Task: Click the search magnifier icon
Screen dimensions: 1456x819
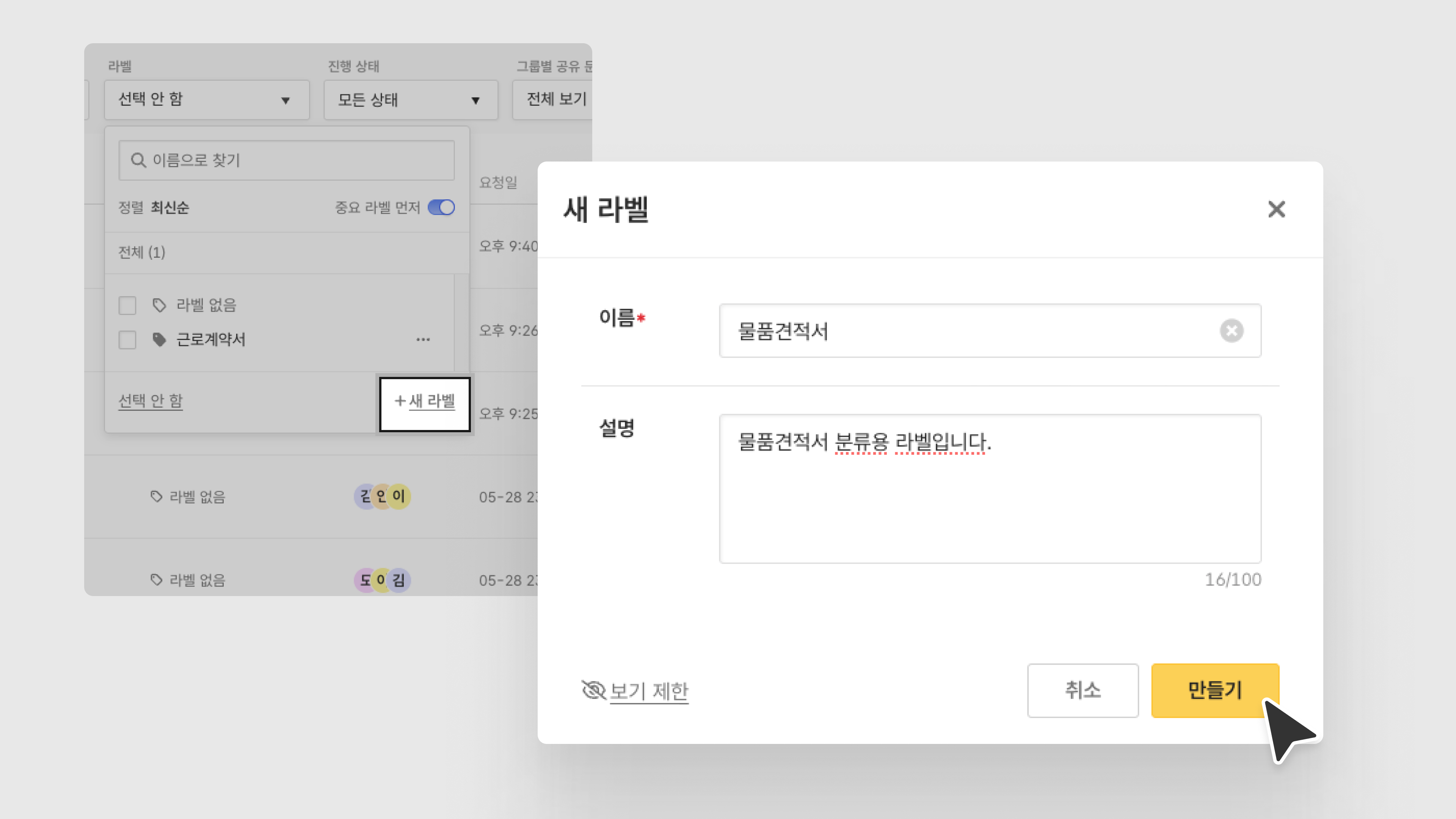Action: [138, 160]
